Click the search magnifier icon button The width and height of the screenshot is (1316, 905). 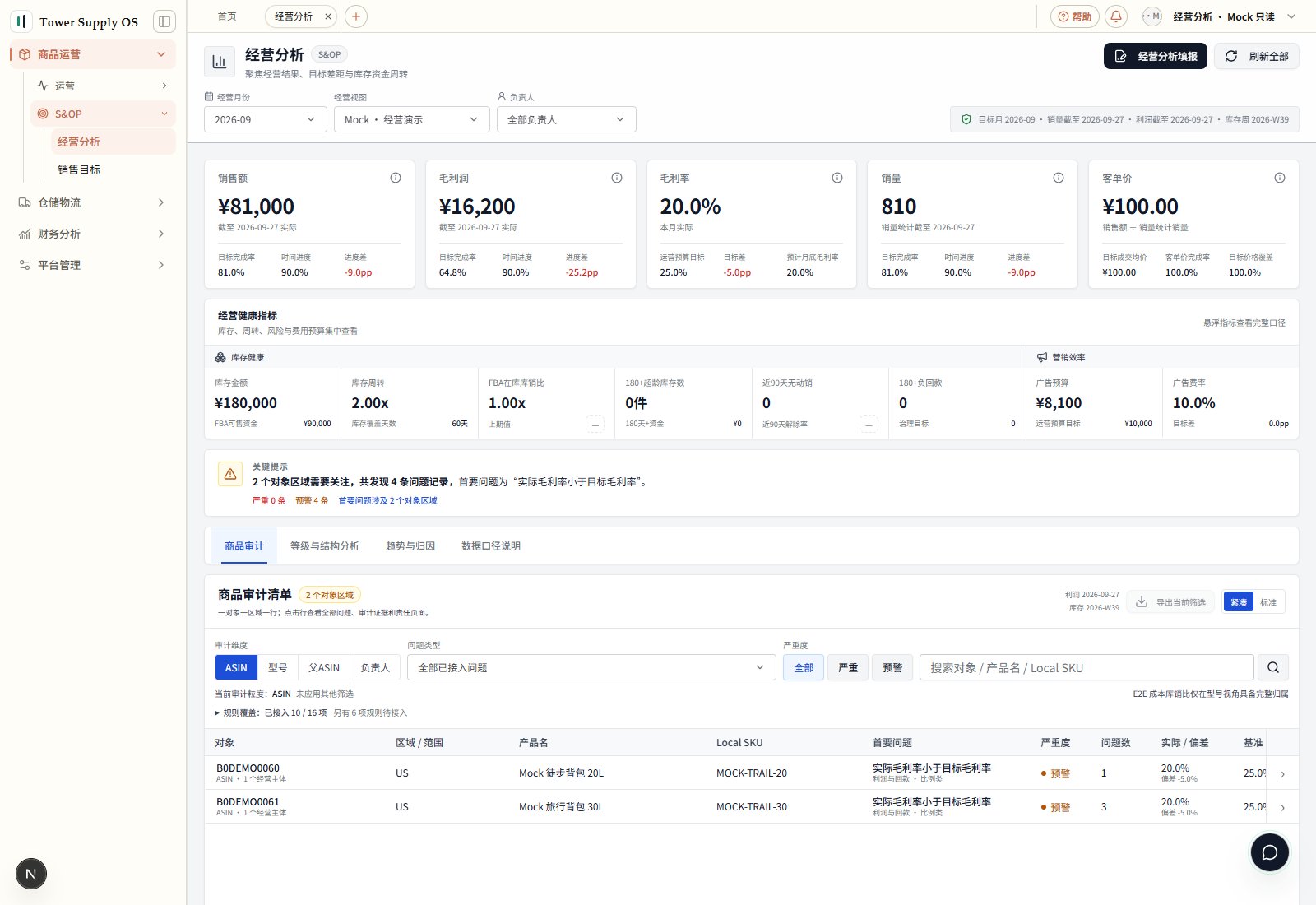point(1273,667)
